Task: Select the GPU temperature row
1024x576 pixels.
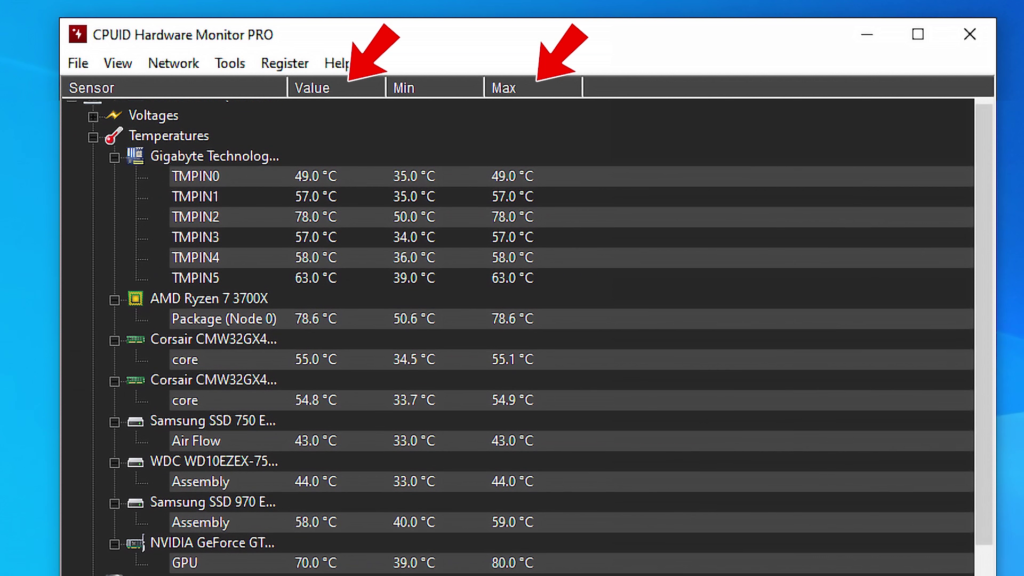Action: pyautogui.click(x=571, y=563)
